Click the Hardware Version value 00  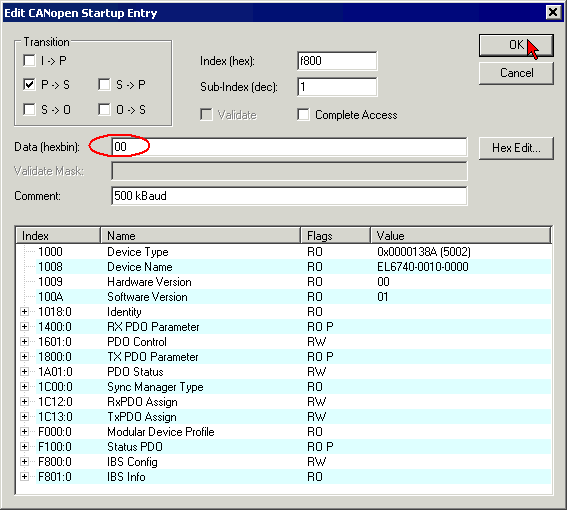[x=383, y=282]
